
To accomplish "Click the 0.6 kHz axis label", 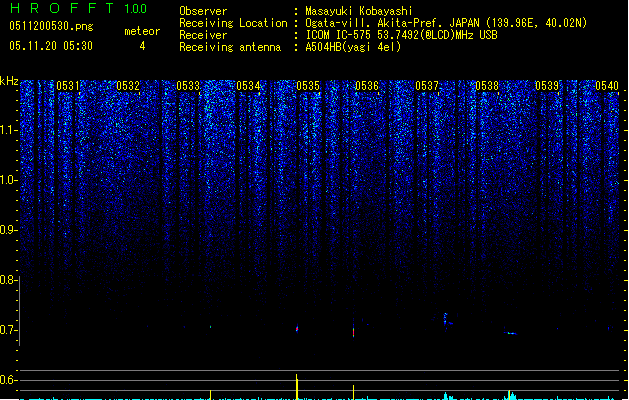I will [x=8, y=380].
